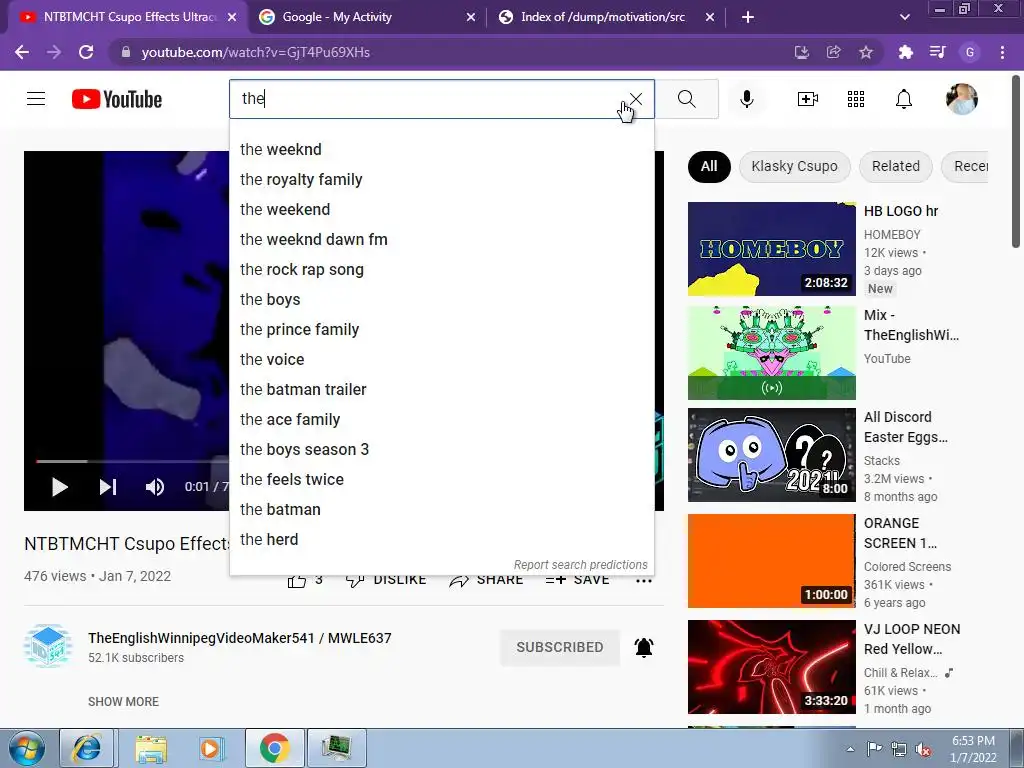This screenshot has height=768, width=1024.
Task: Choose suggestion the boys season 3
Action: coord(441,449)
